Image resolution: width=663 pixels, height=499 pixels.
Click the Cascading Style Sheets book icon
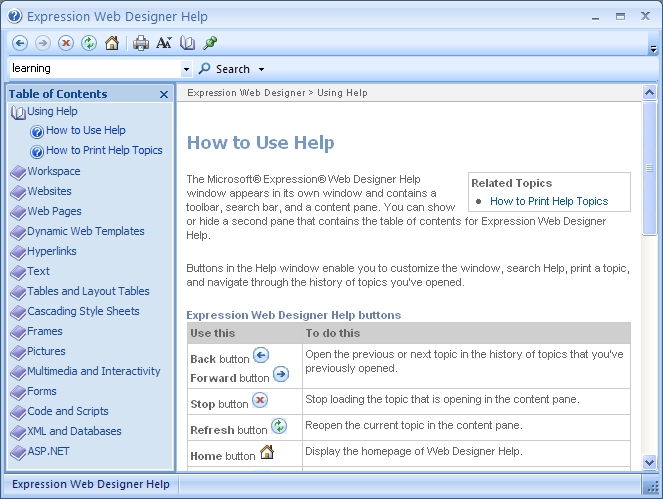[18, 313]
